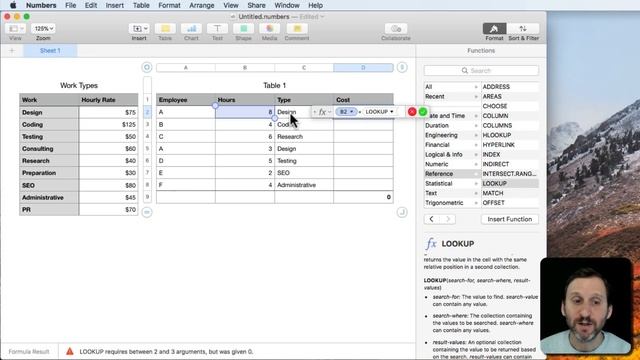Open the View sidebar toolbar button

click(16, 29)
